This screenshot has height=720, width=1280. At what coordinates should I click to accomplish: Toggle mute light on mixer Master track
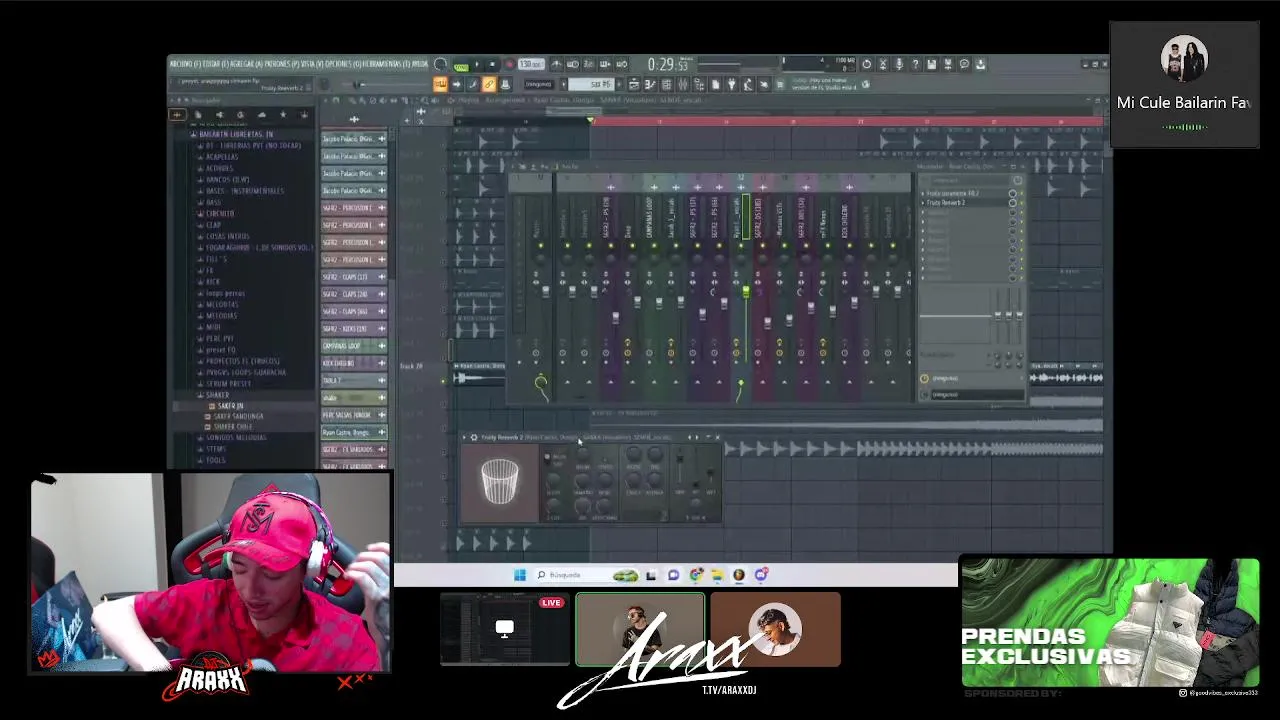pyautogui.click(x=540, y=246)
